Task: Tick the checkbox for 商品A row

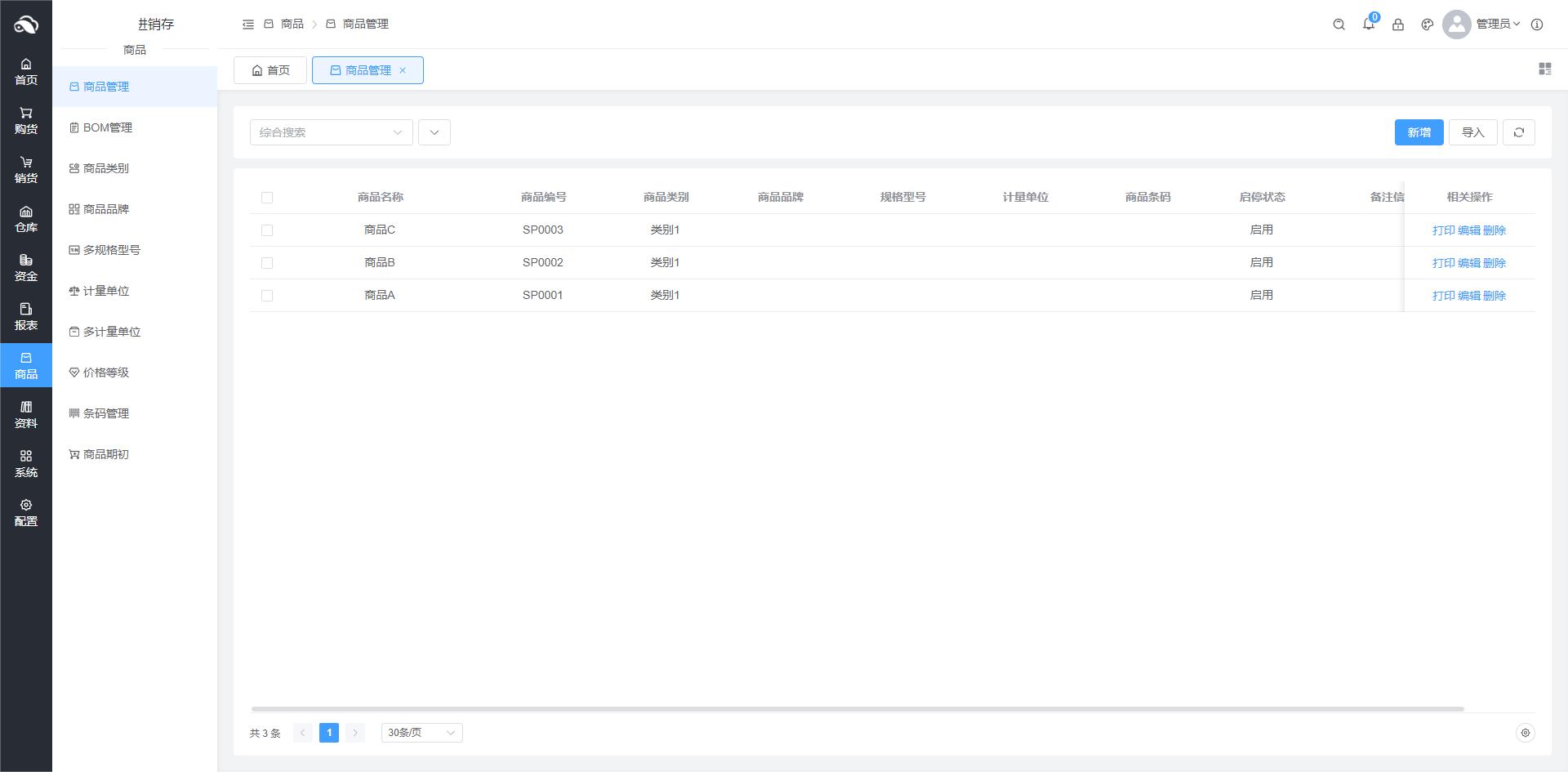Action: [x=267, y=296]
